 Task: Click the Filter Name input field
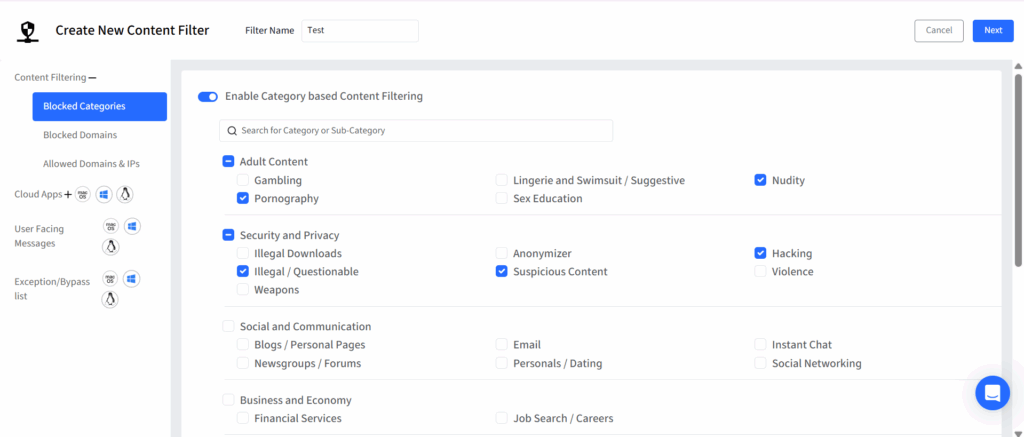(359, 31)
